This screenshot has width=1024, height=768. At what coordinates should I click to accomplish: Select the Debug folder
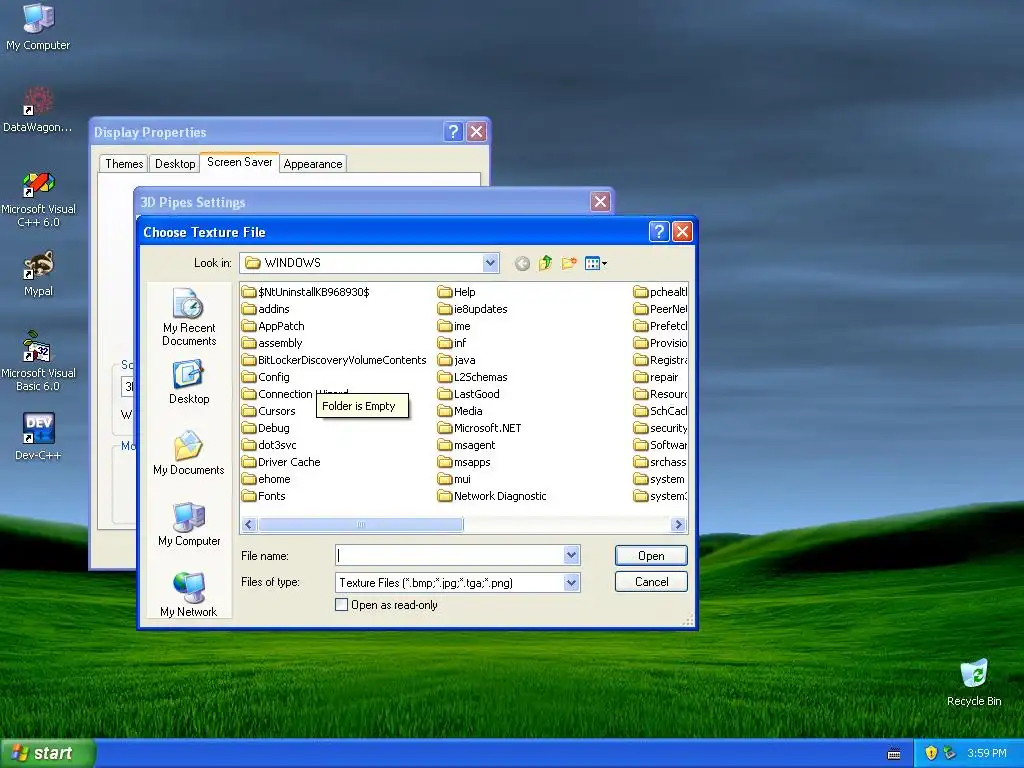pyautogui.click(x=266, y=428)
